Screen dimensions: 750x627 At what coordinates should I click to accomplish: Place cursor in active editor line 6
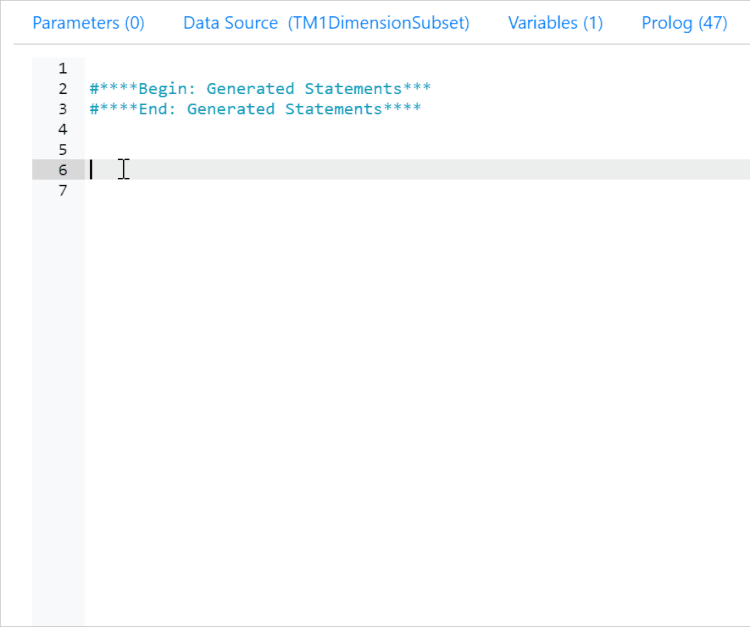(417, 170)
